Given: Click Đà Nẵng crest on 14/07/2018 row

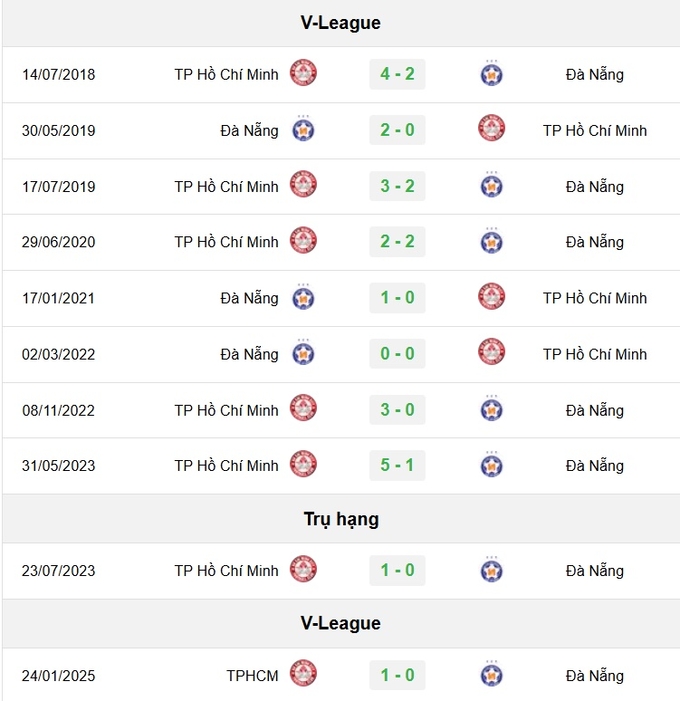Looking at the screenshot, I should pyautogui.click(x=491, y=73).
